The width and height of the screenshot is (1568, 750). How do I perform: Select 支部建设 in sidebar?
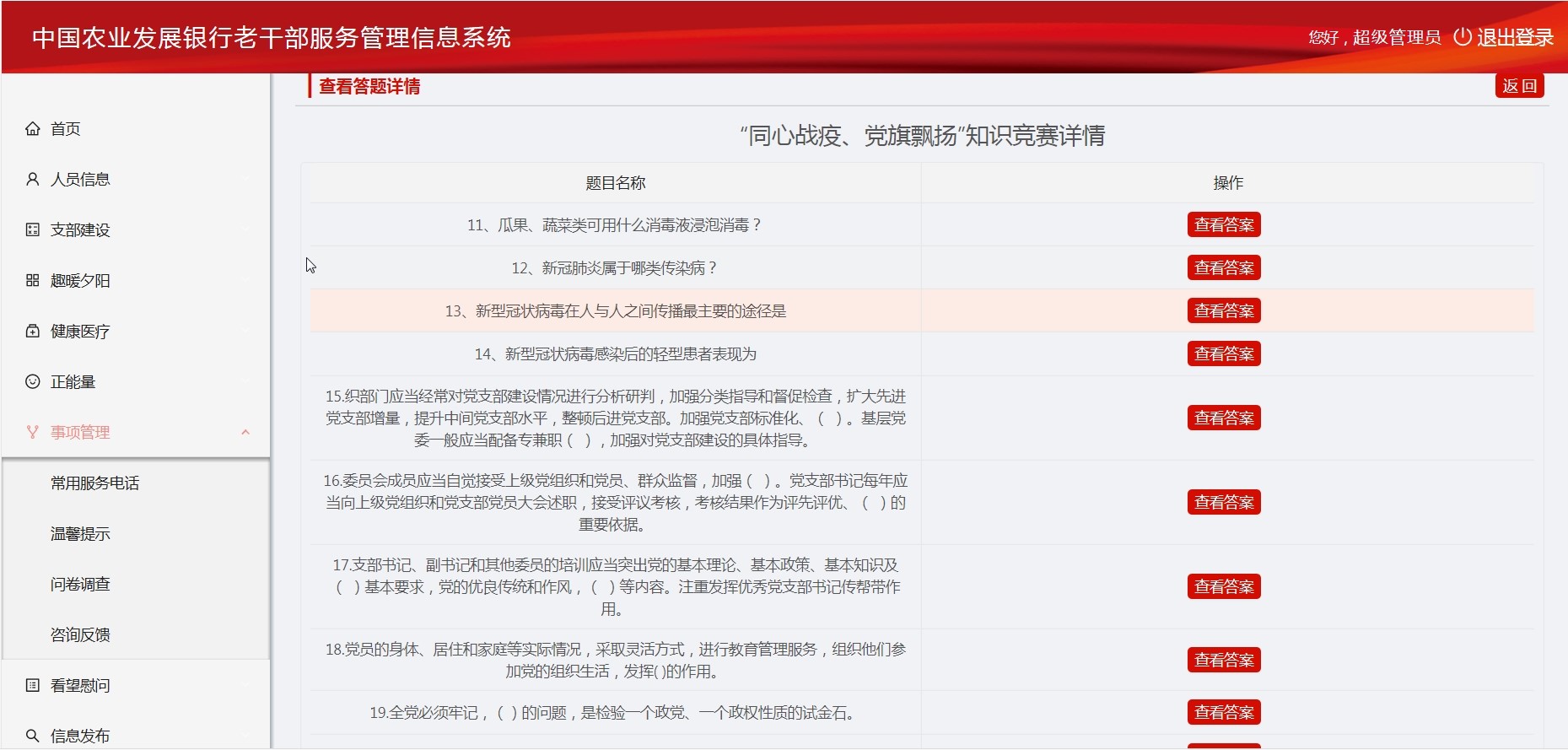pyautogui.click(x=80, y=229)
